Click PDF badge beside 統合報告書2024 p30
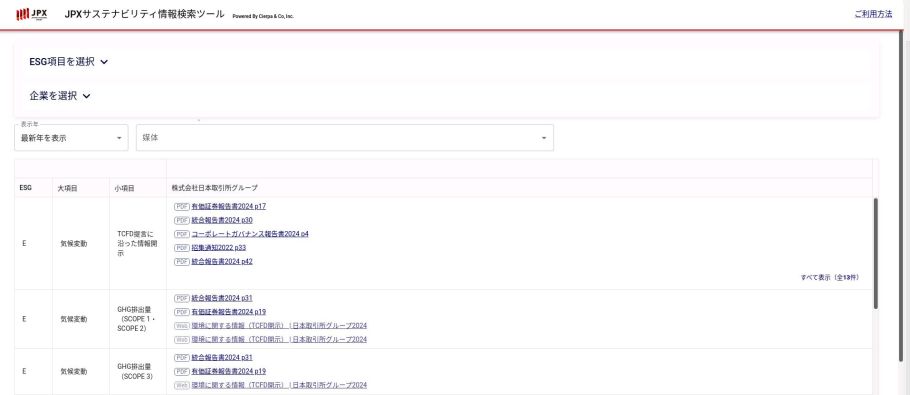 point(182,220)
